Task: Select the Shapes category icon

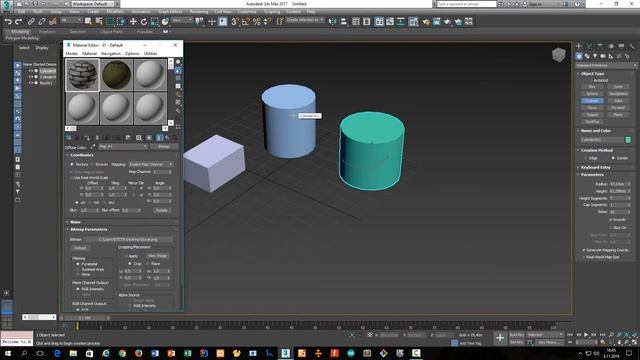Action: 587,56
